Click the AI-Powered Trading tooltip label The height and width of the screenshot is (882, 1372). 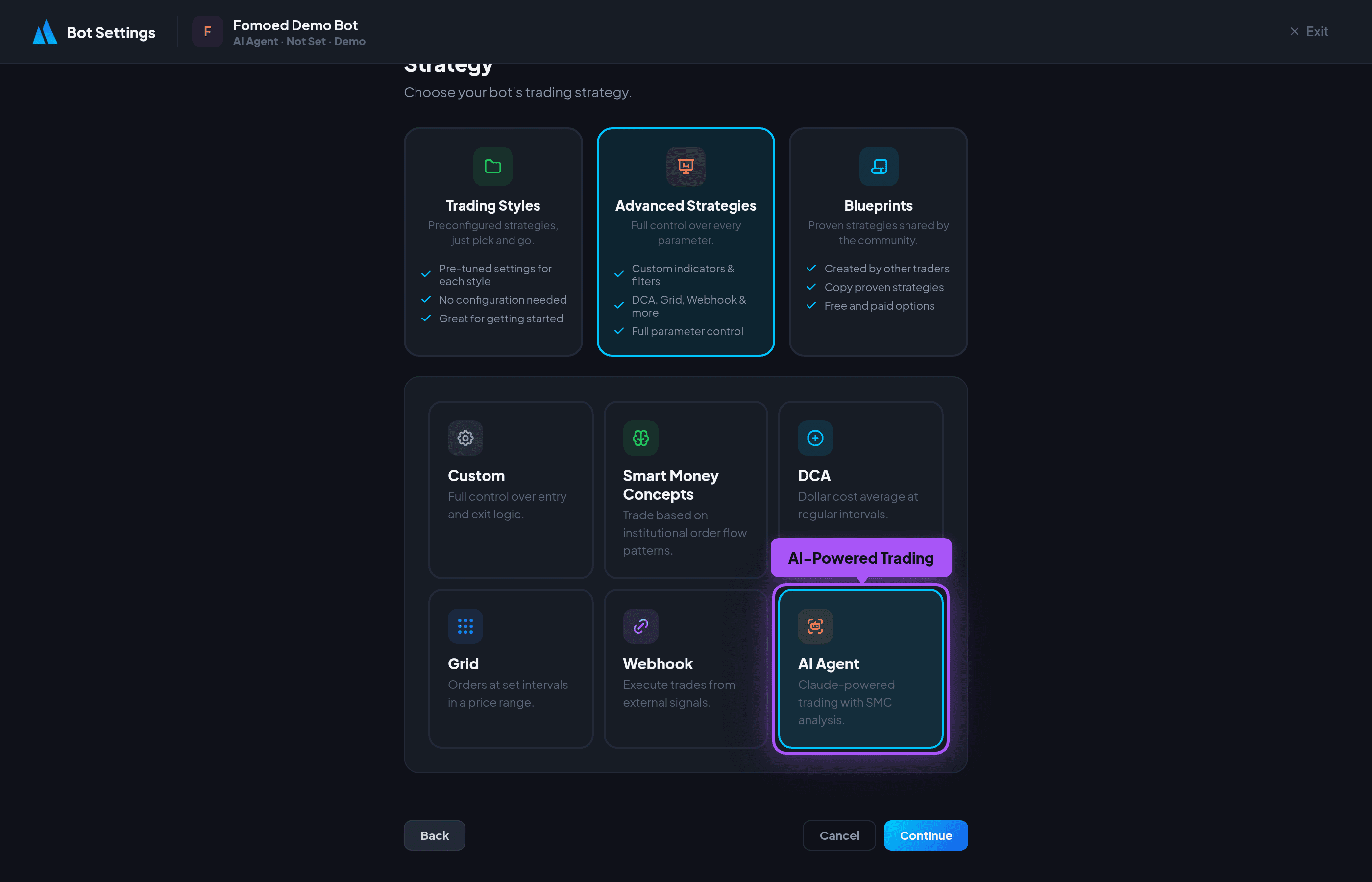[860, 558]
